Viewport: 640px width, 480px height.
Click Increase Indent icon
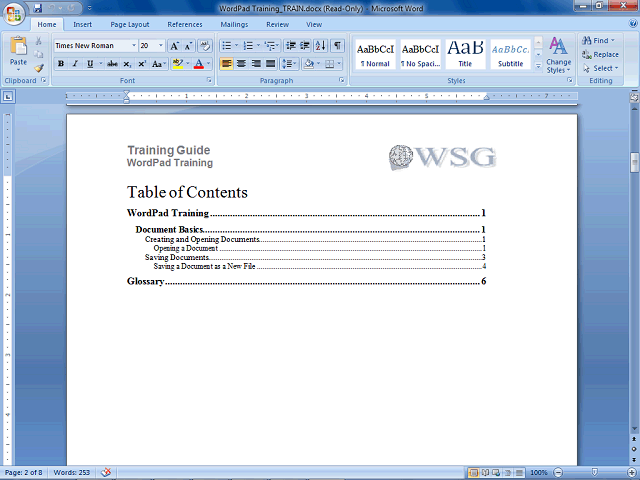[304, 46]
